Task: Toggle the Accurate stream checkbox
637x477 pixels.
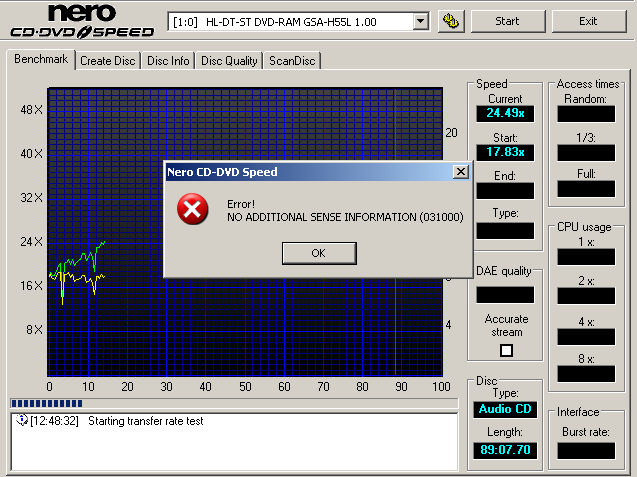Action: [506, 350]
